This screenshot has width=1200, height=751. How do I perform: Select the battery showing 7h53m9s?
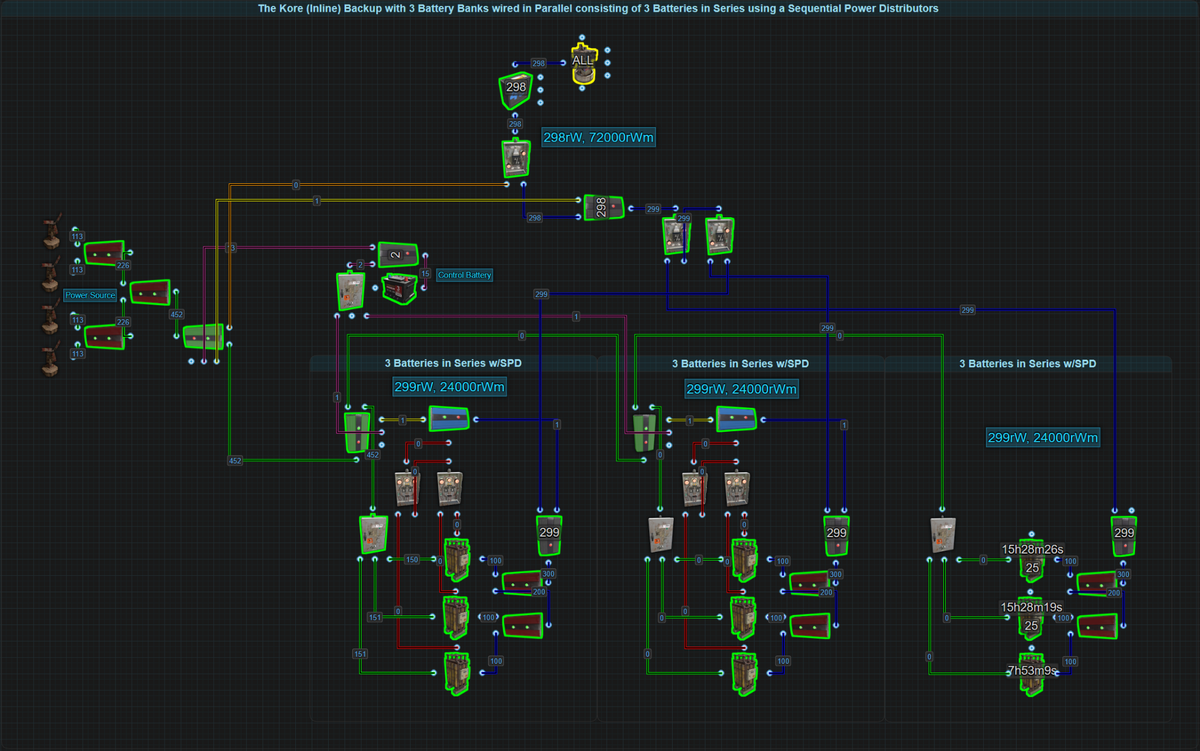pyautogui.click(x=1033, y=675)
